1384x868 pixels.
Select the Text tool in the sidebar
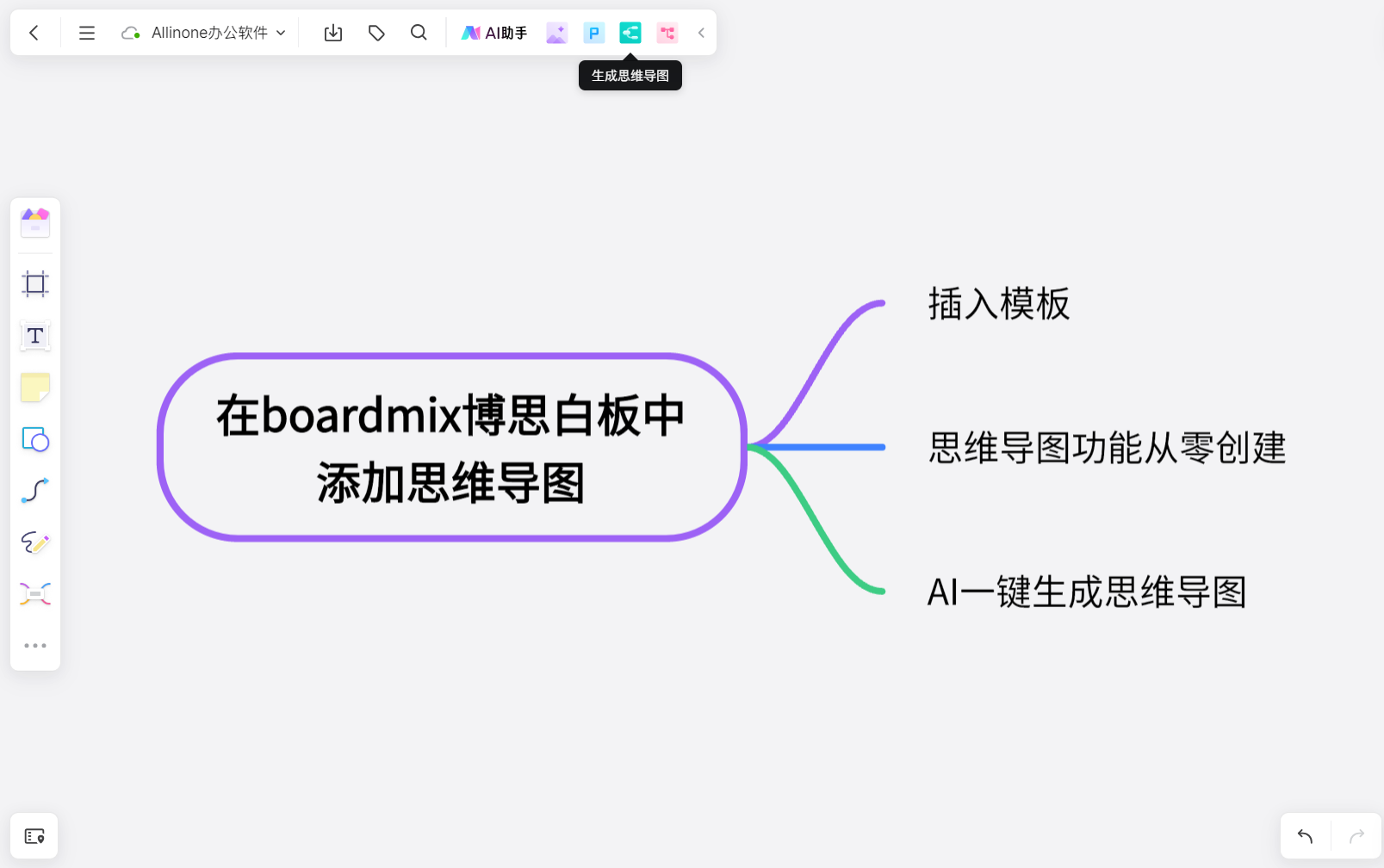point(34,336)
